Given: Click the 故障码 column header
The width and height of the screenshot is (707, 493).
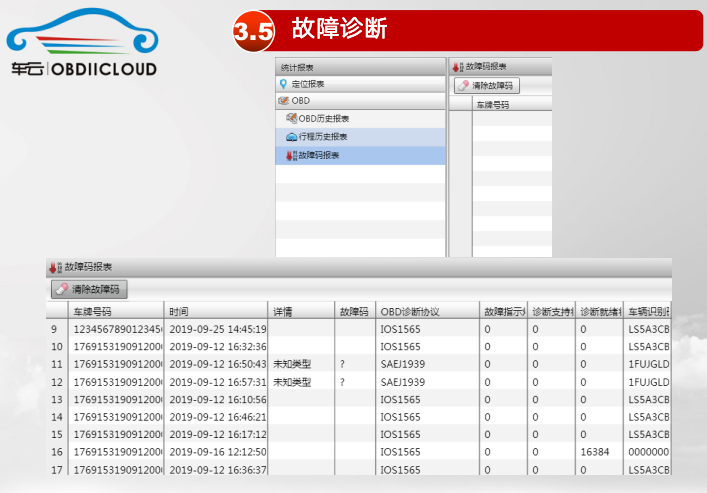Looking at the screenshot, I should point(354,311).
